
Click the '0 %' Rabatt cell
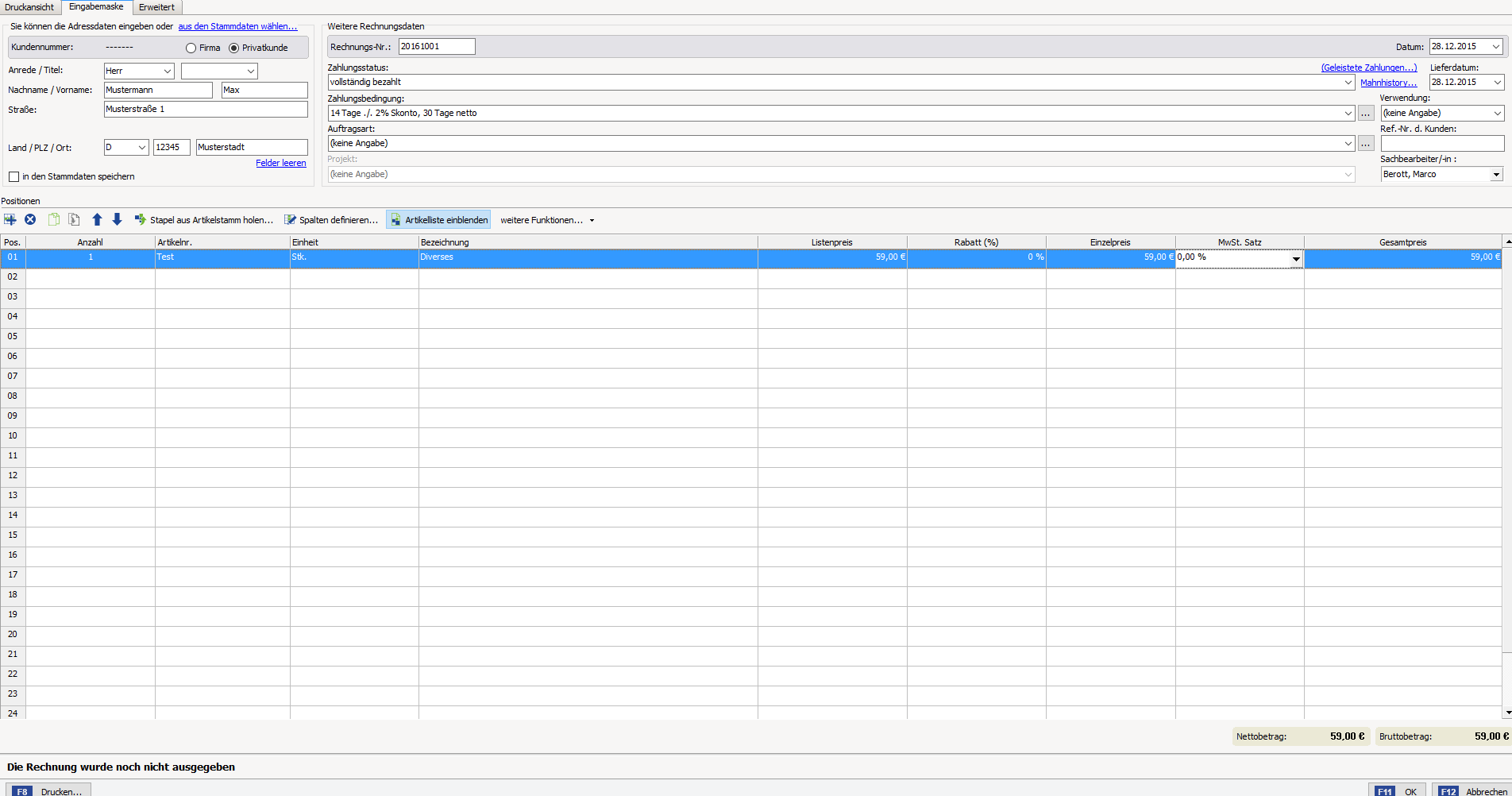click(x=977, y=258)
